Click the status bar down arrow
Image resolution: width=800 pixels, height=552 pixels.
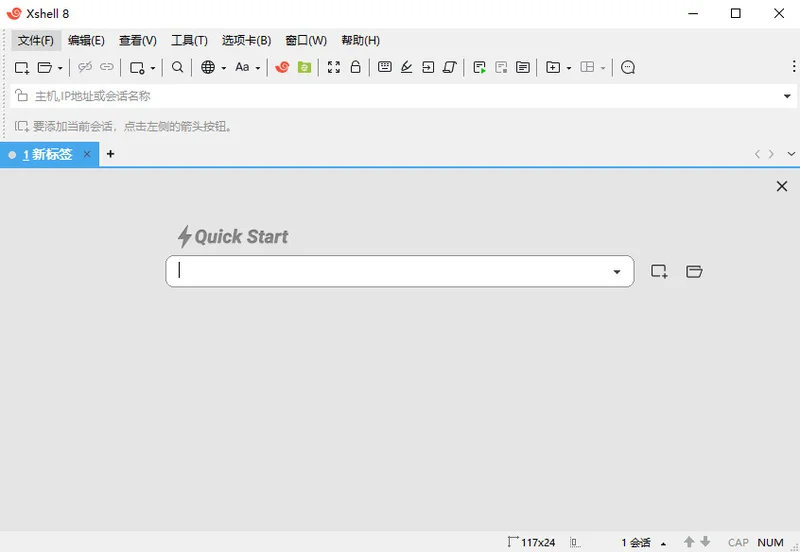[705, 542]
